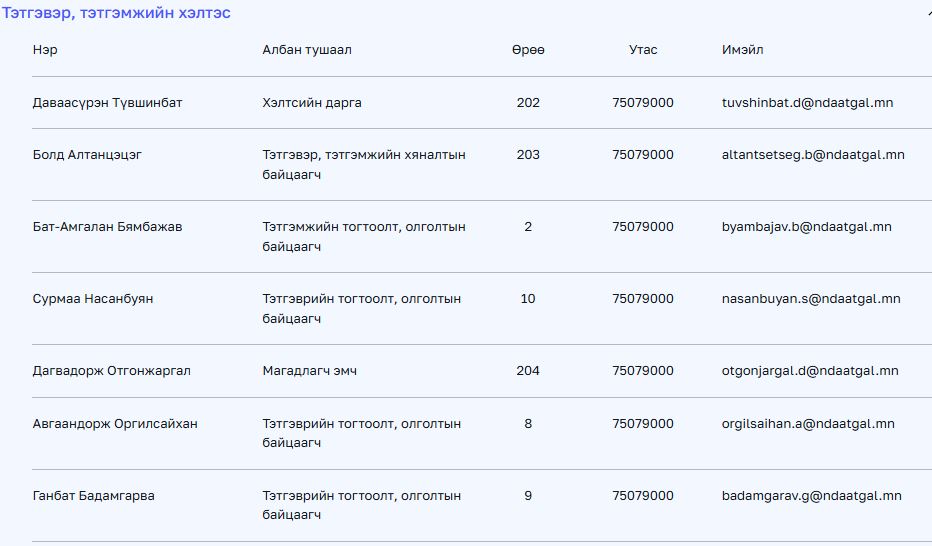This screenshot has height=546, width=932.
Task: Open email tuvshinbat.d@ndaatgal.mn
Action: (x=807, y=103)
